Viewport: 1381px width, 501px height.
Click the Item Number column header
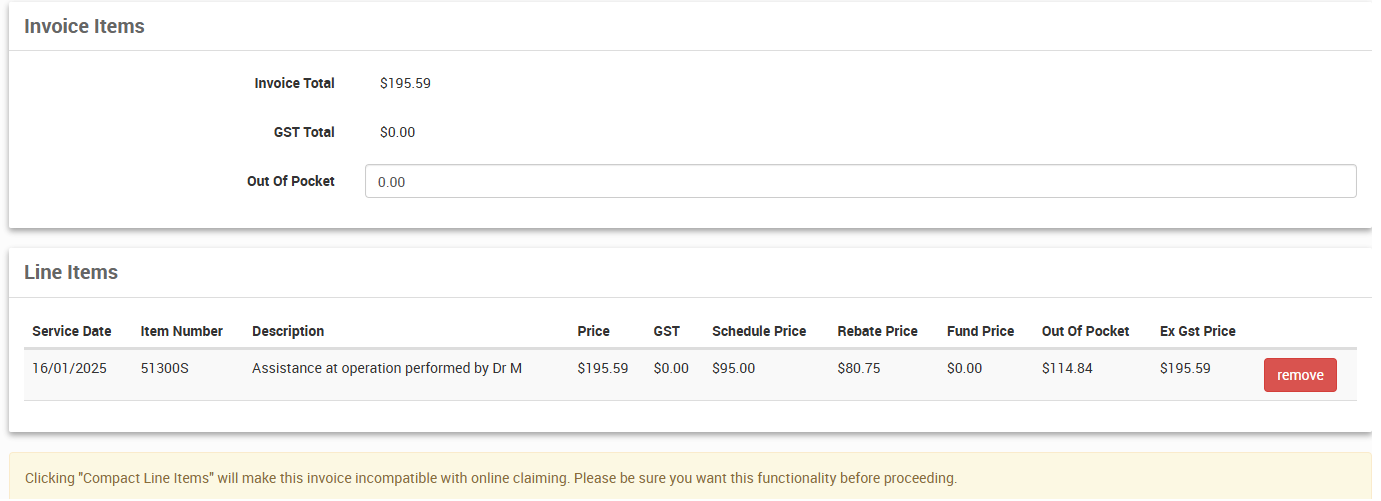click(x=181, y=331)
